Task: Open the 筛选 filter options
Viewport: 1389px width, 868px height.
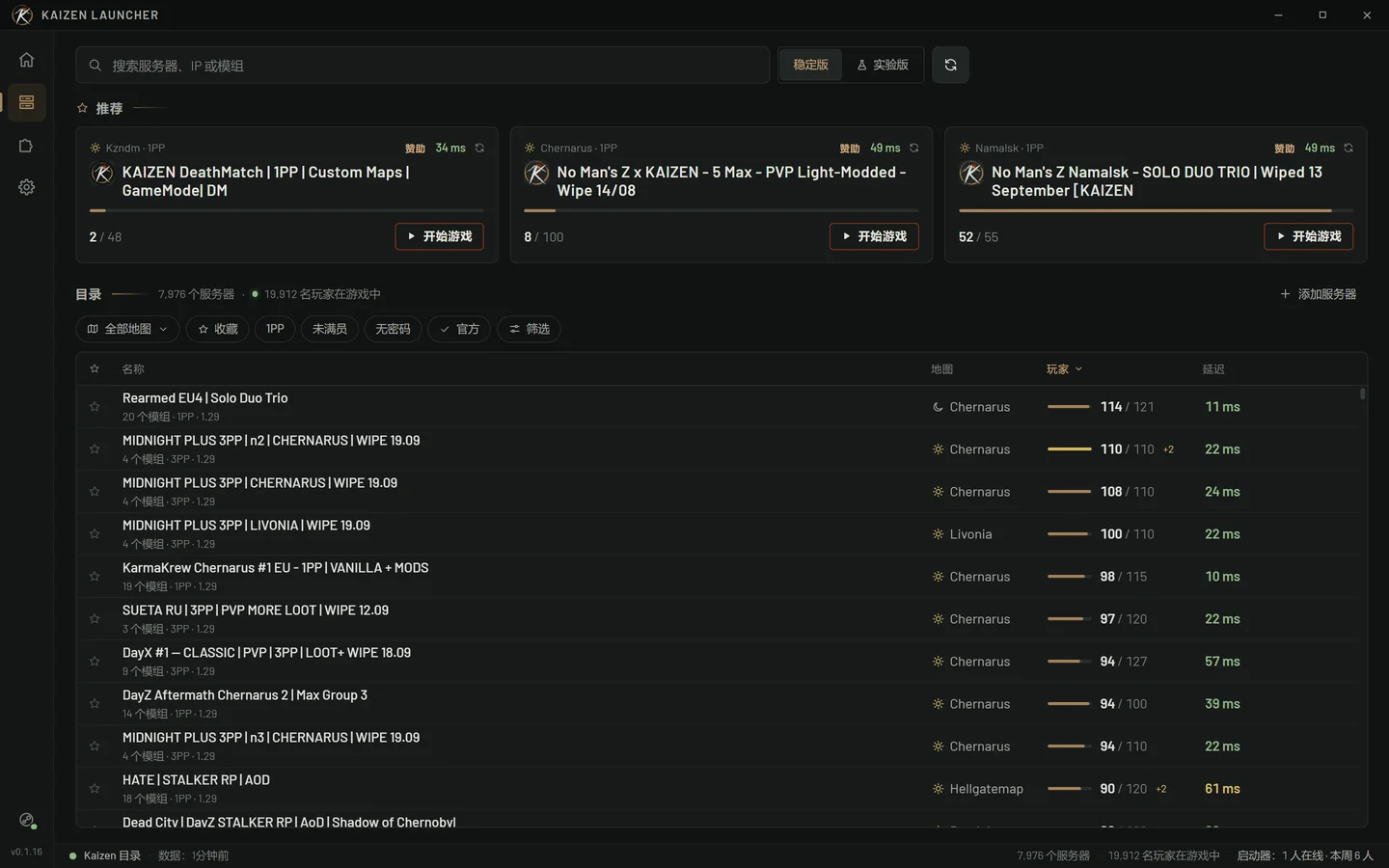Action: click(530, 329)
